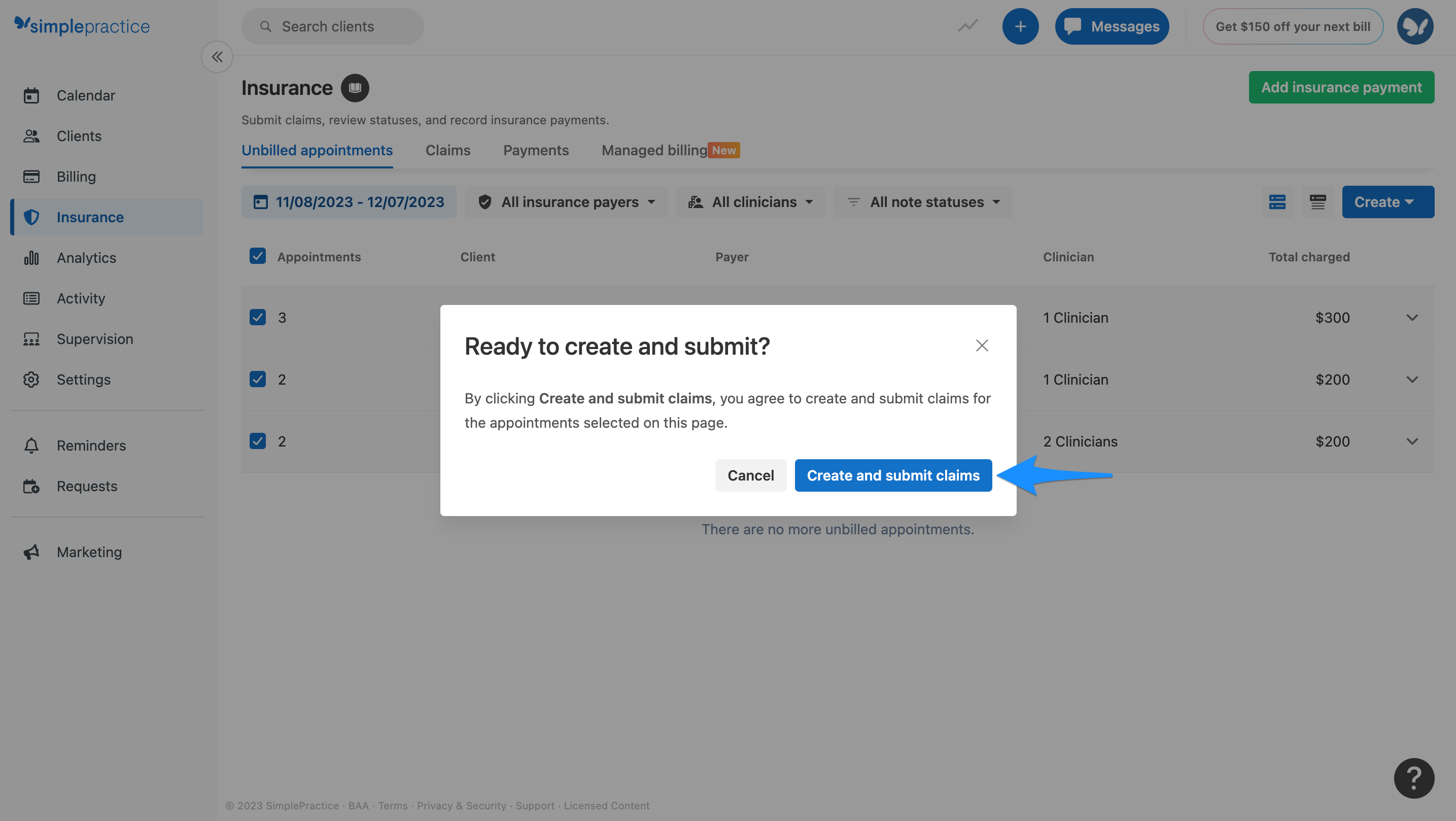Click the Payer column header
Viewport: 1456px width, 821px height.
point(732,257)
